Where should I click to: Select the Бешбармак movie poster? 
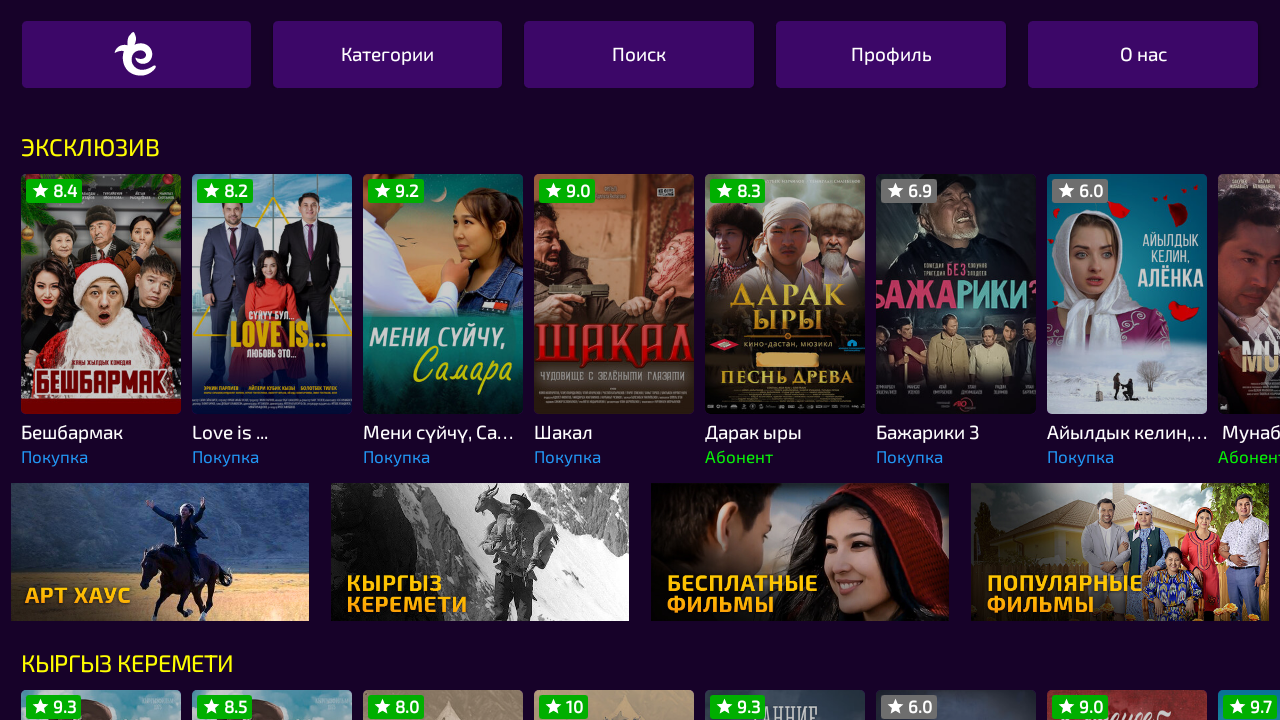point(101,294)
